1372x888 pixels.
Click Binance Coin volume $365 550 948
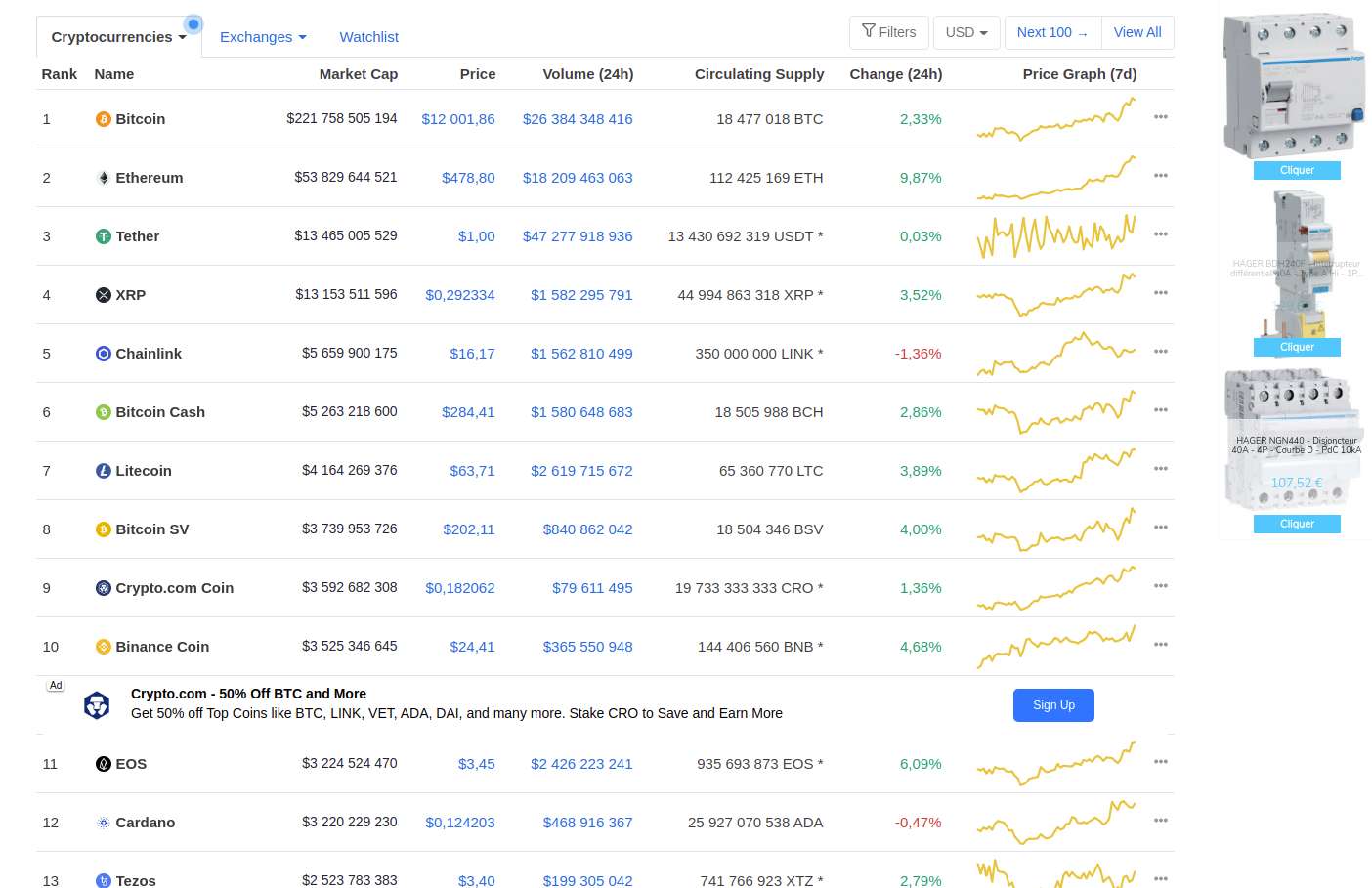click(x=587, y=647)
